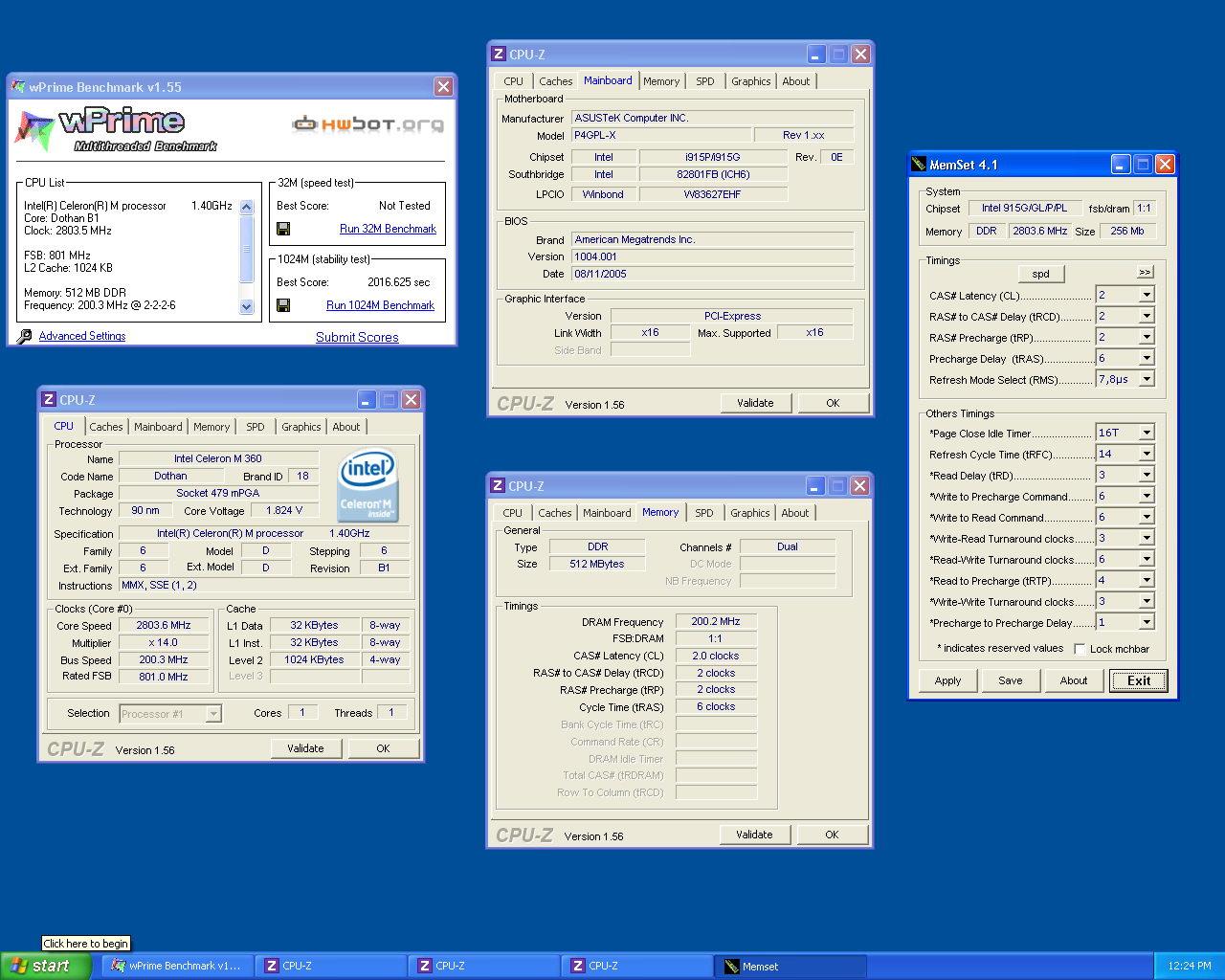Expand MemSet timings with >> button
1225x980 pixels.
click(1145, 272)
